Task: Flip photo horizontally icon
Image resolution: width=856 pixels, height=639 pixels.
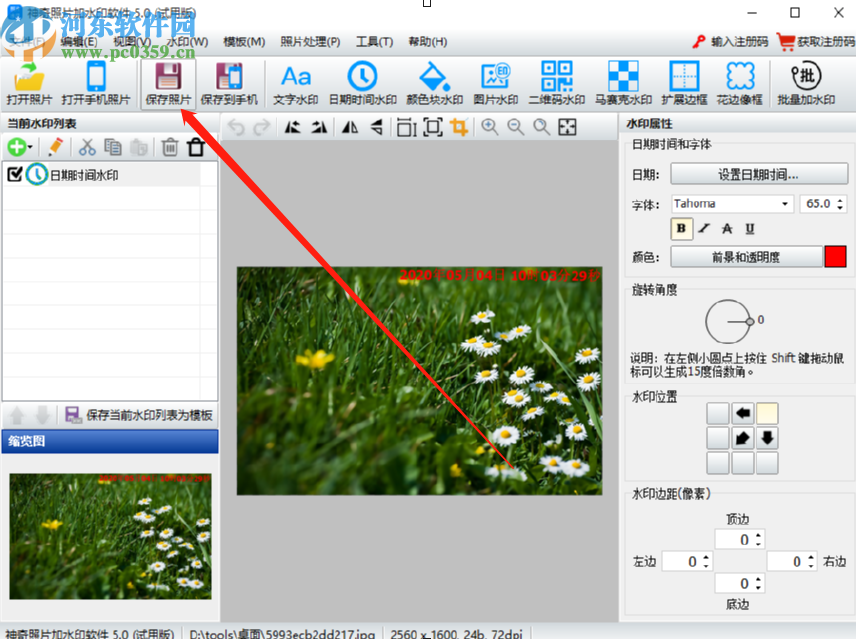Action: pyautogui.click(x=350, y=127)
